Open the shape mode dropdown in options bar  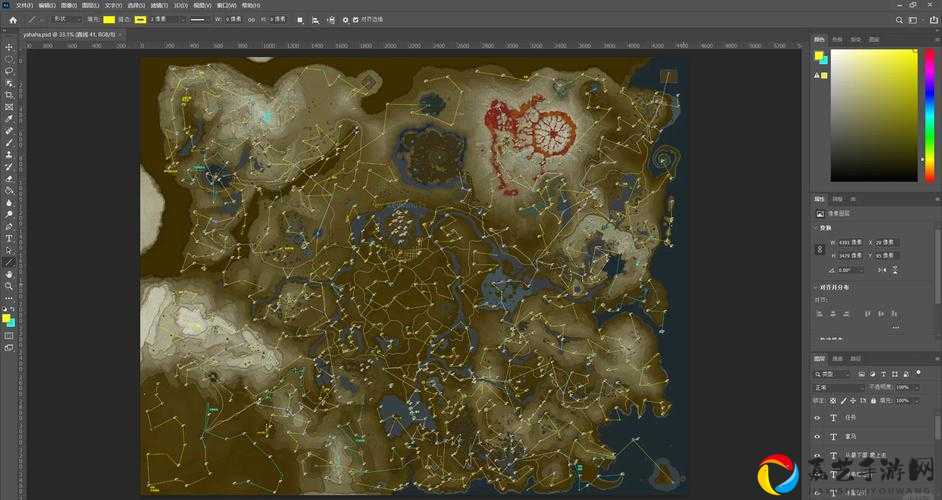(x=65, y=20)
